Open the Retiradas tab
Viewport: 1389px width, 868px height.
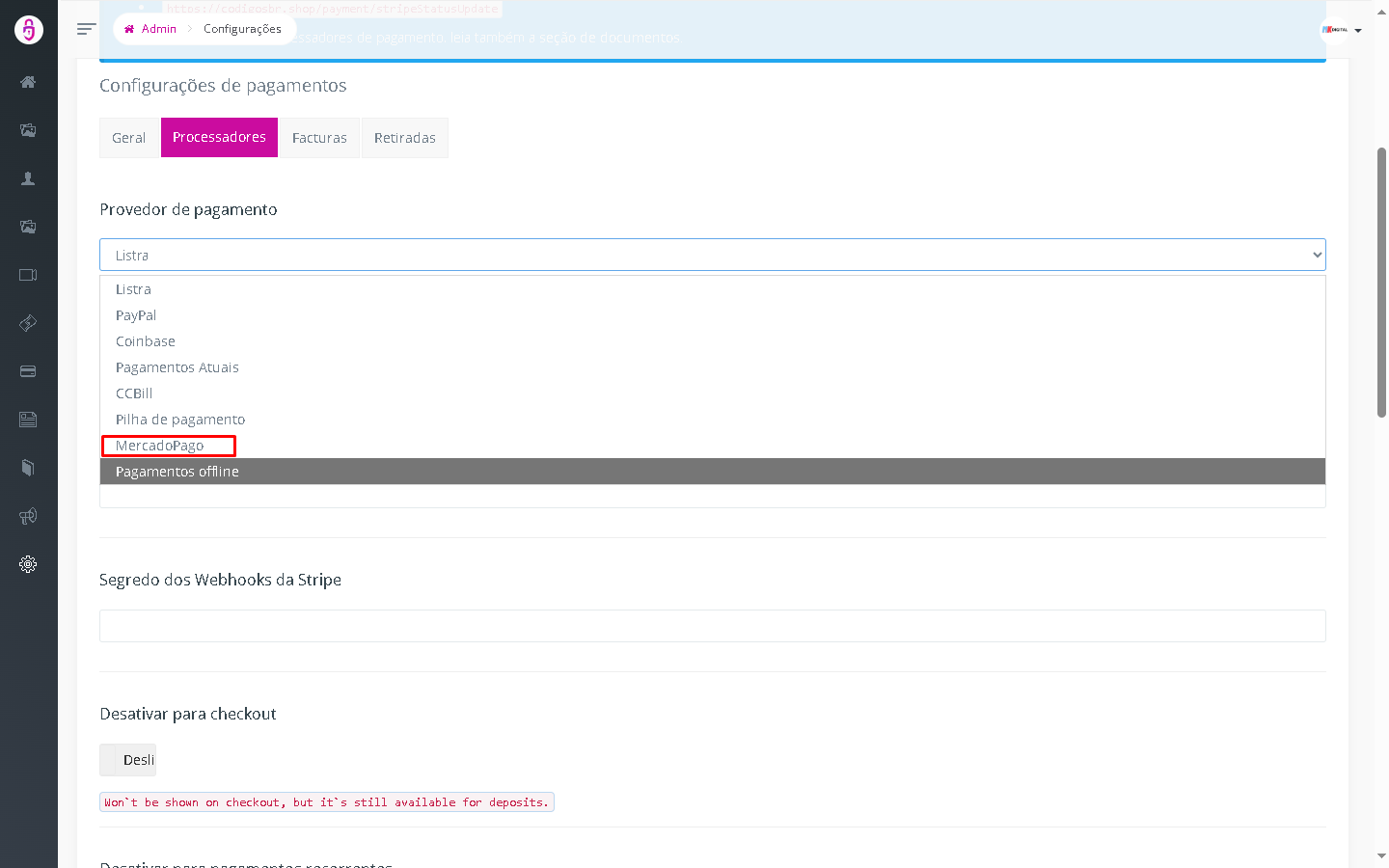[x=404, y=138]
